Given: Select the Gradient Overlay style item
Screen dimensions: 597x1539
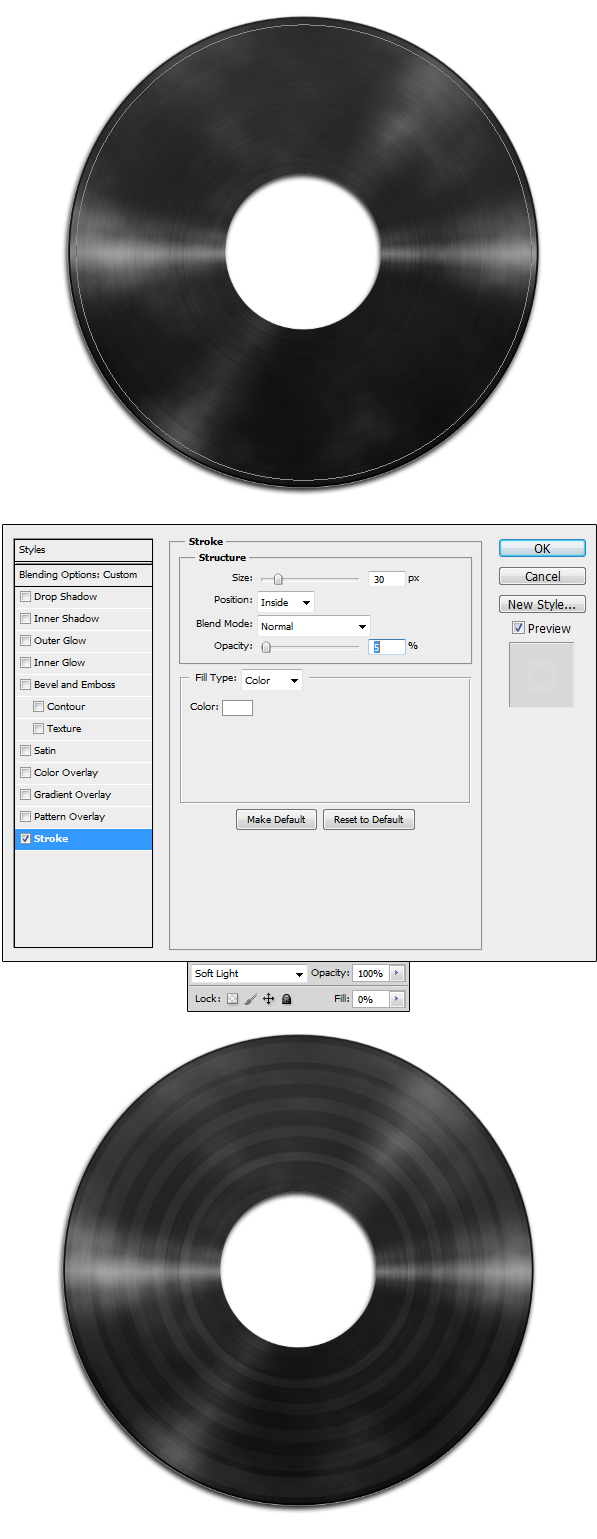Looking at the screenshot, I should [83, 795].
